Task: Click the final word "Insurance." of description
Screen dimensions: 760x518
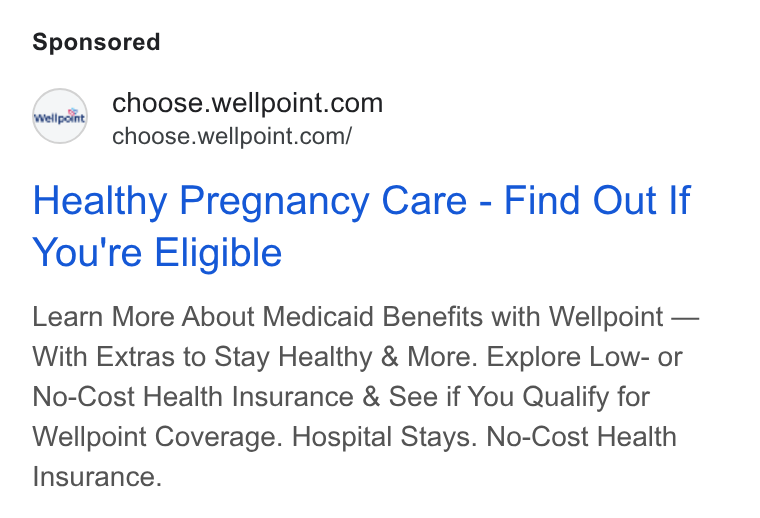Action: [x=97, y=477]
